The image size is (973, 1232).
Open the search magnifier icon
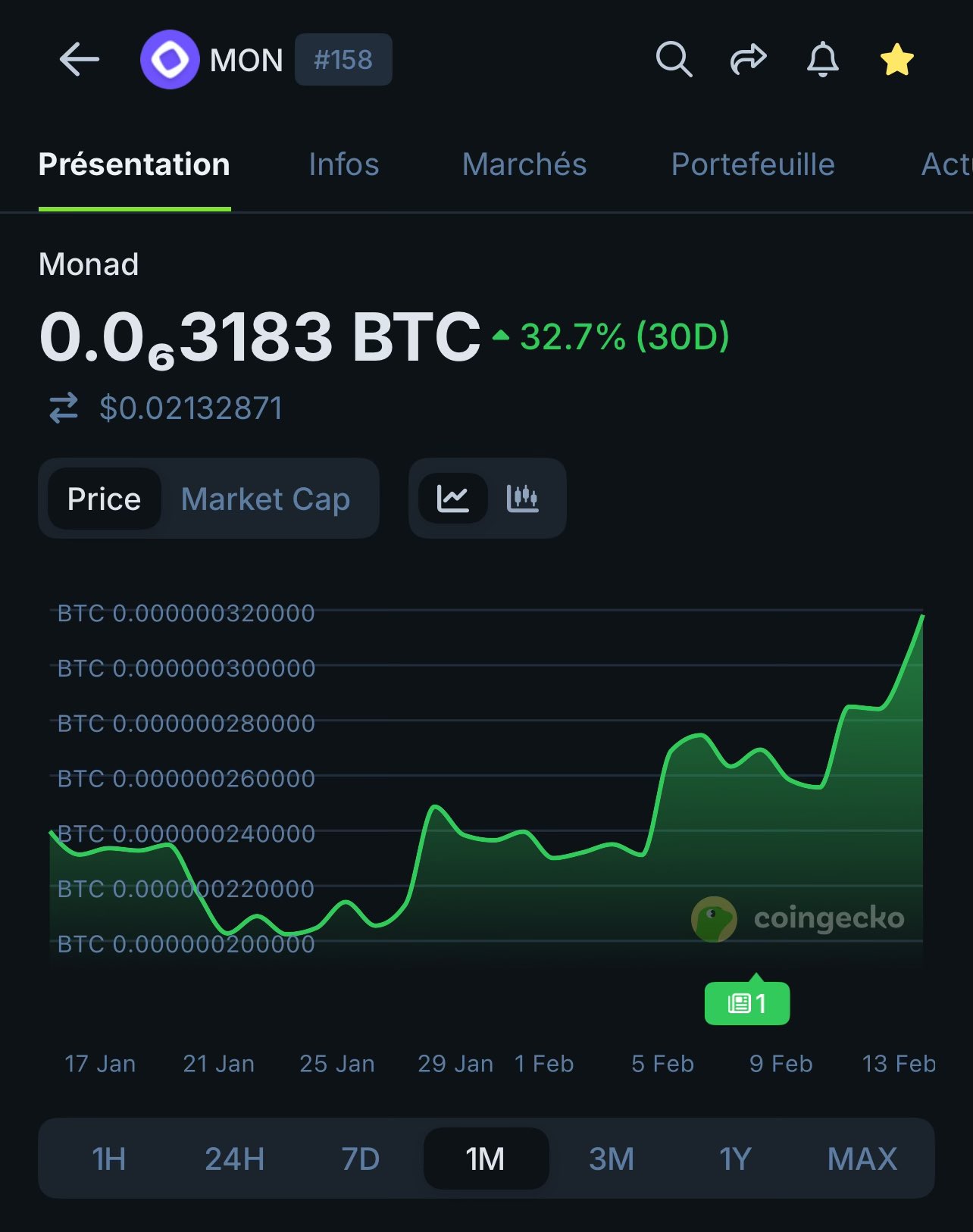(x=673, y=59)
